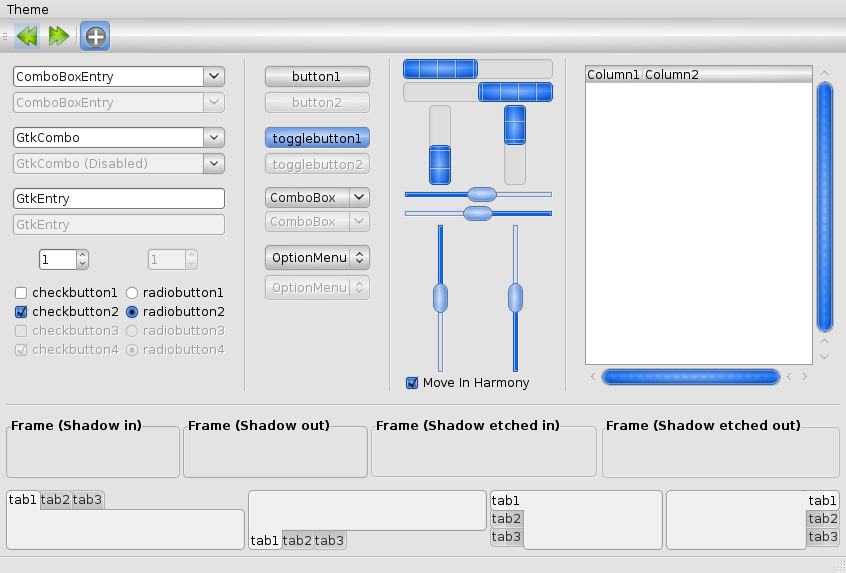Increase the active spin button value
The image size is (846, 573).
pos(82,255)
